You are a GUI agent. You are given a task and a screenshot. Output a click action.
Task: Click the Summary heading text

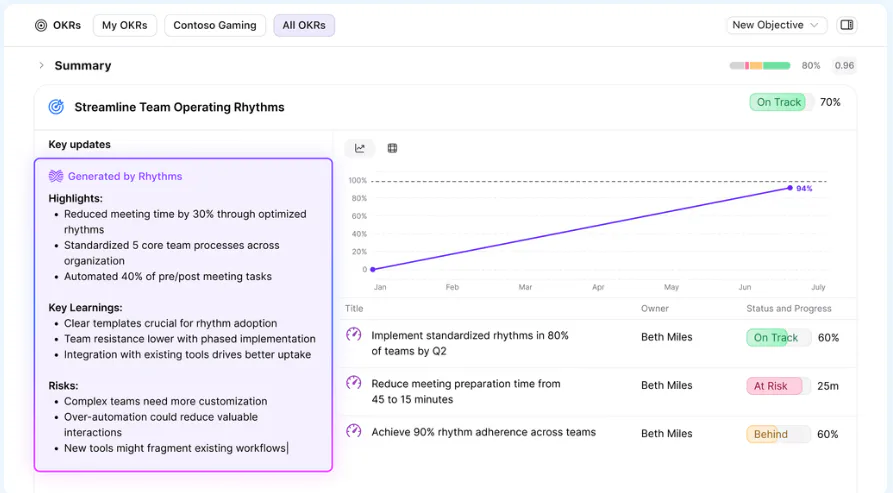click(x=83, y=65)
